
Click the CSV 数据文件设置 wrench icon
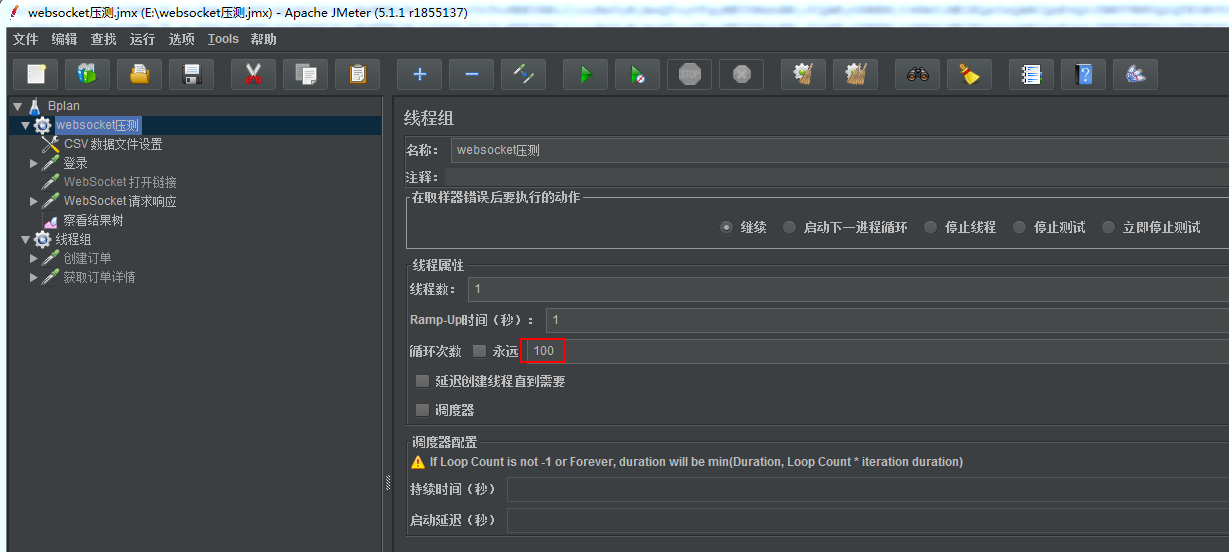[x=50, y=144]
